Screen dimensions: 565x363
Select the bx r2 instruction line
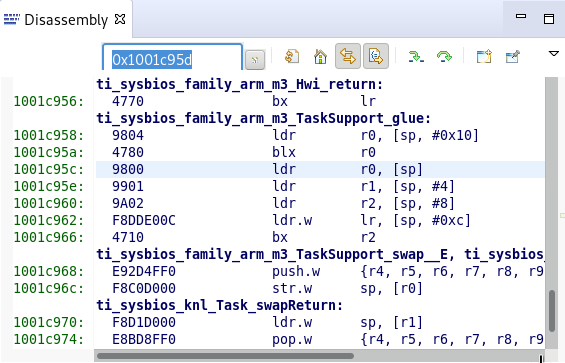320,237
